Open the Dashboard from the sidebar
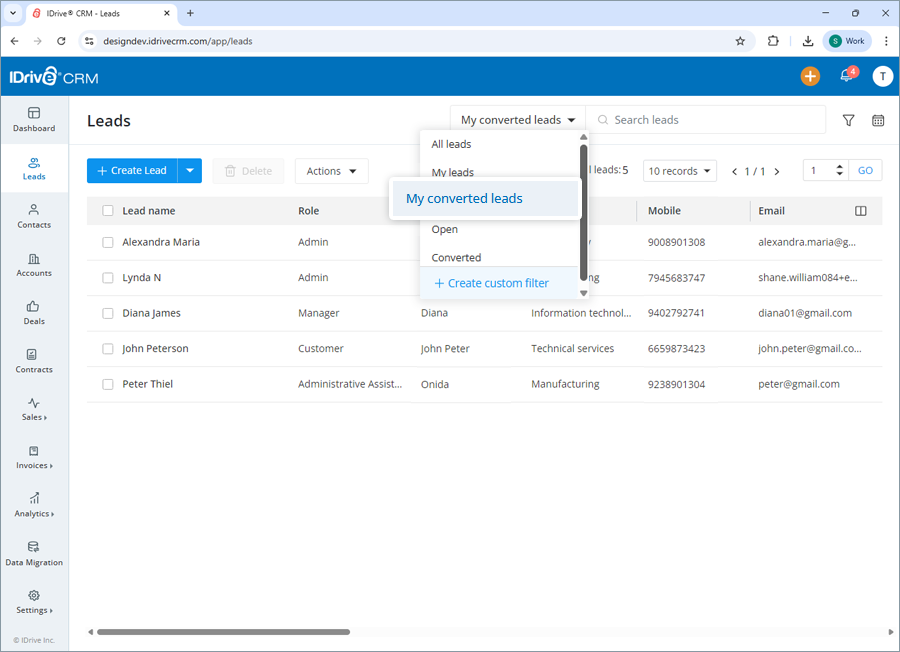900x652 pixels. (x=33, y=119)
